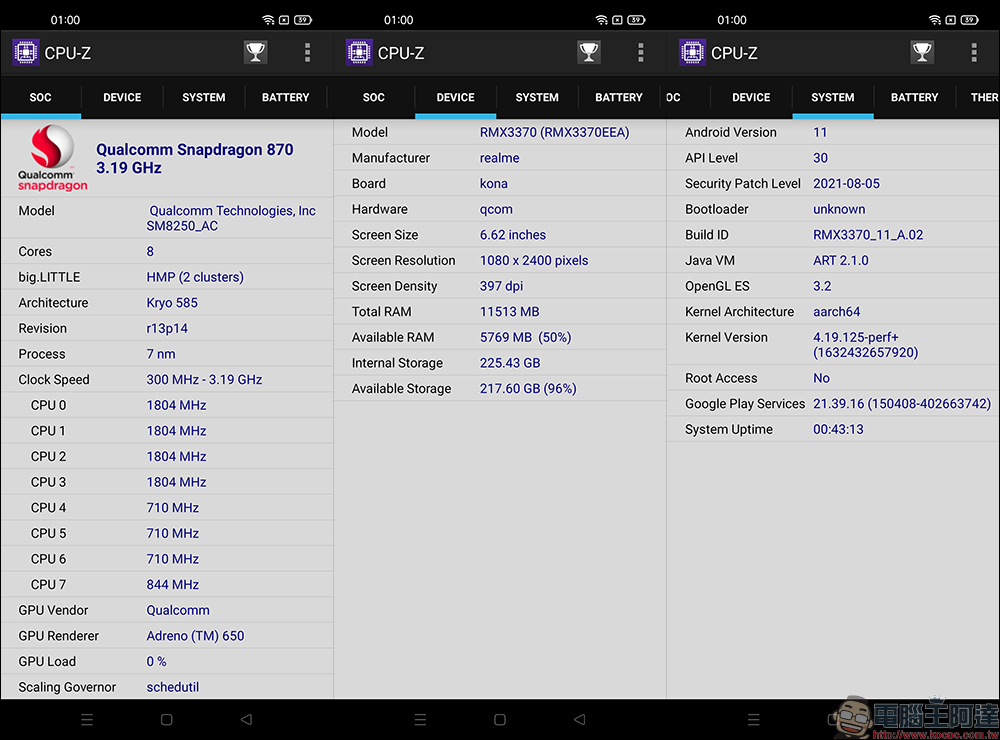Screen dimensions: 1000x740
Task: Open the three-dot overflow menu in middle screen
Action: tap(641, 52)
